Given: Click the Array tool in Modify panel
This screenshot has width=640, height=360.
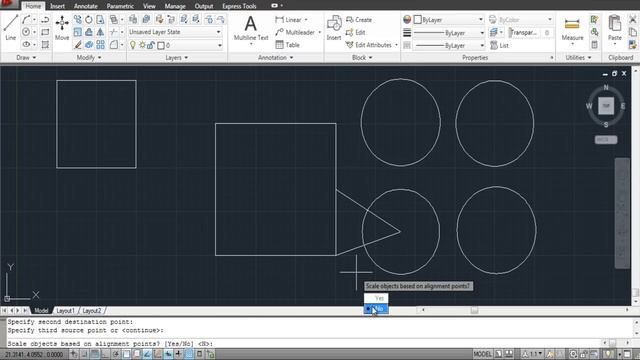Looking at the screenshot, I should (x=100, y=44).
